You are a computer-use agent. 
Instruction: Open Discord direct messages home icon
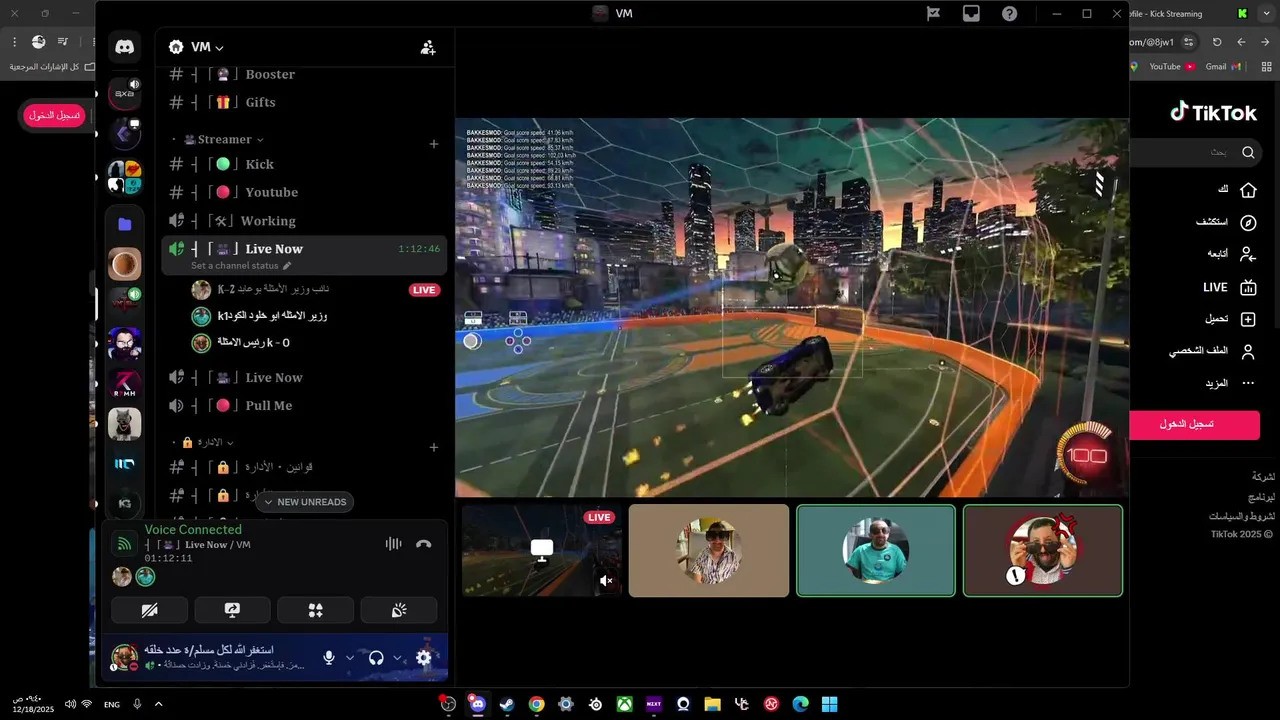pyautogui.click(x=125, y=47)
